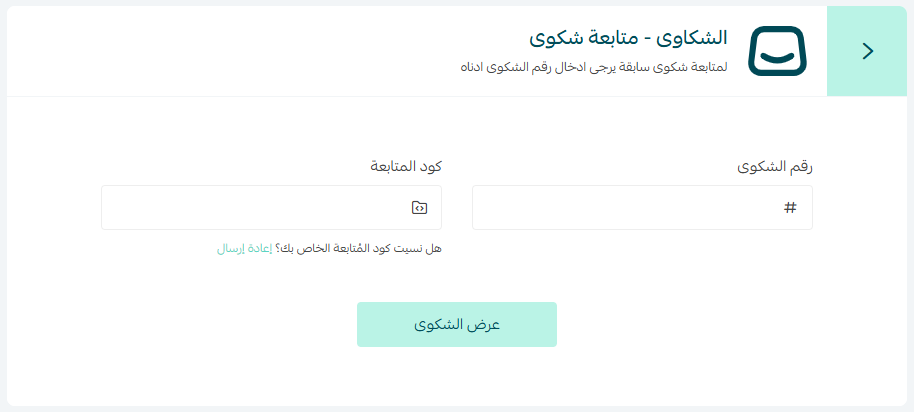Click the كود المتابعة field label
Screen dimensions: 914x412
(x=407, y=166)
